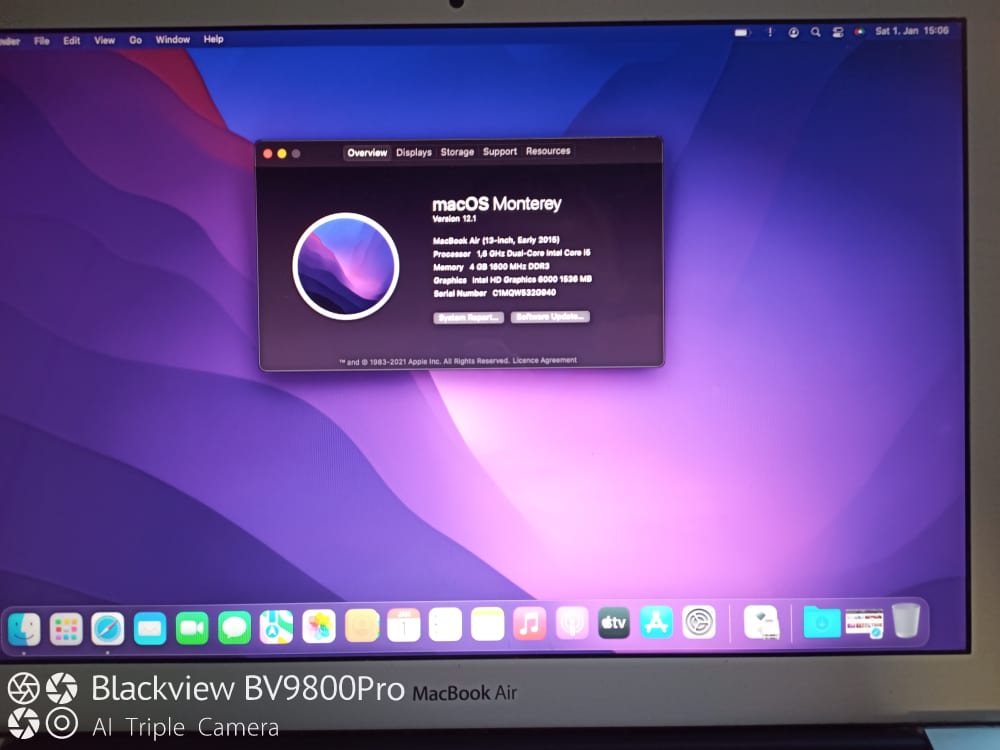
Task: Open the Trash in the Dock
Action: 906,621
